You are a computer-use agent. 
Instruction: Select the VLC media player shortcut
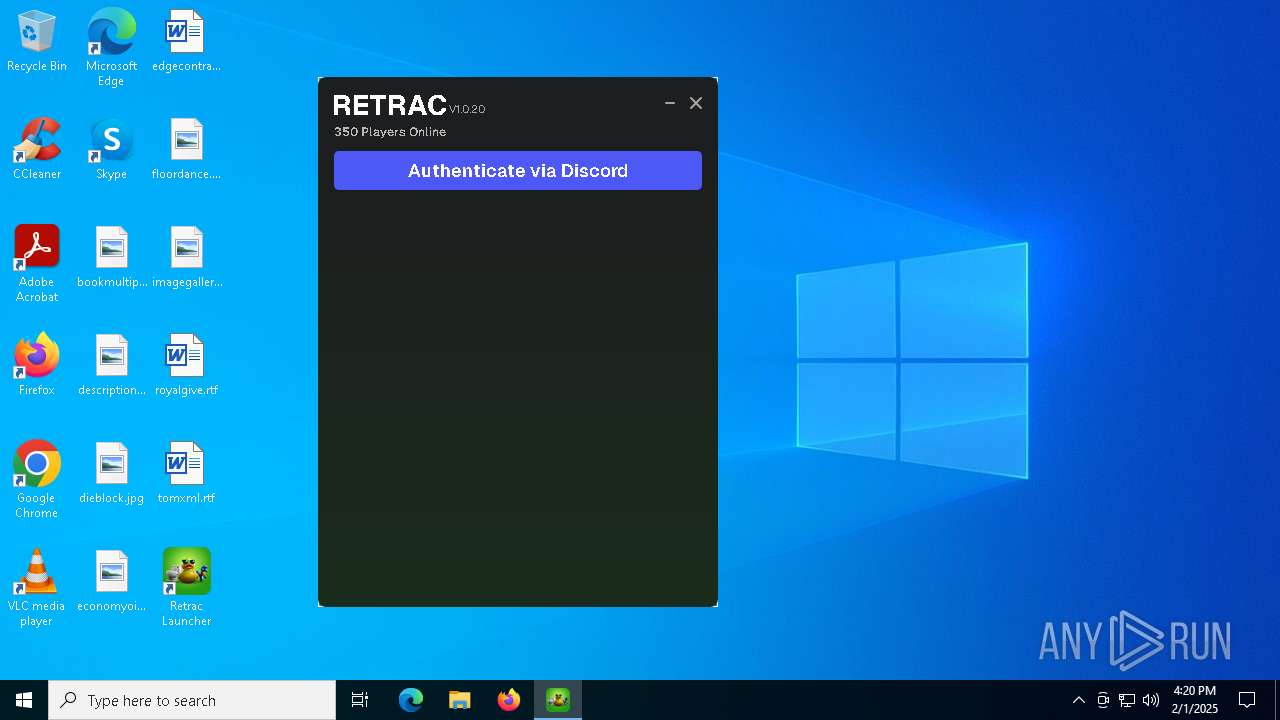coord(37,588)
